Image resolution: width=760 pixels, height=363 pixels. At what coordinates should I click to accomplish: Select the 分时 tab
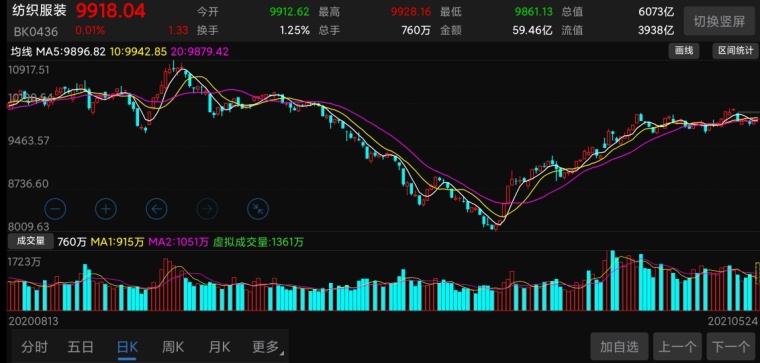(x=34, y=347)
